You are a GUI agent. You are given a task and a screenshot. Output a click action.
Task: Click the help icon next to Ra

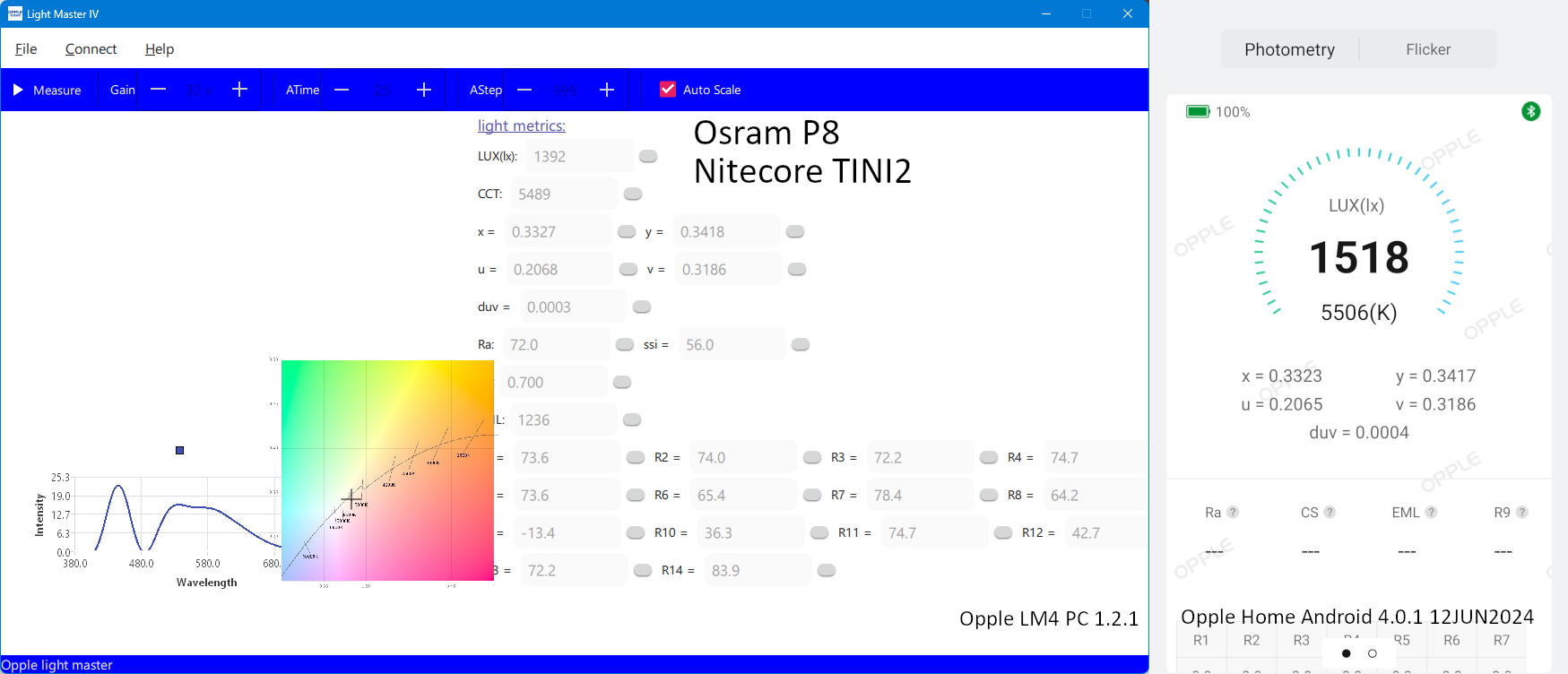1233,512
